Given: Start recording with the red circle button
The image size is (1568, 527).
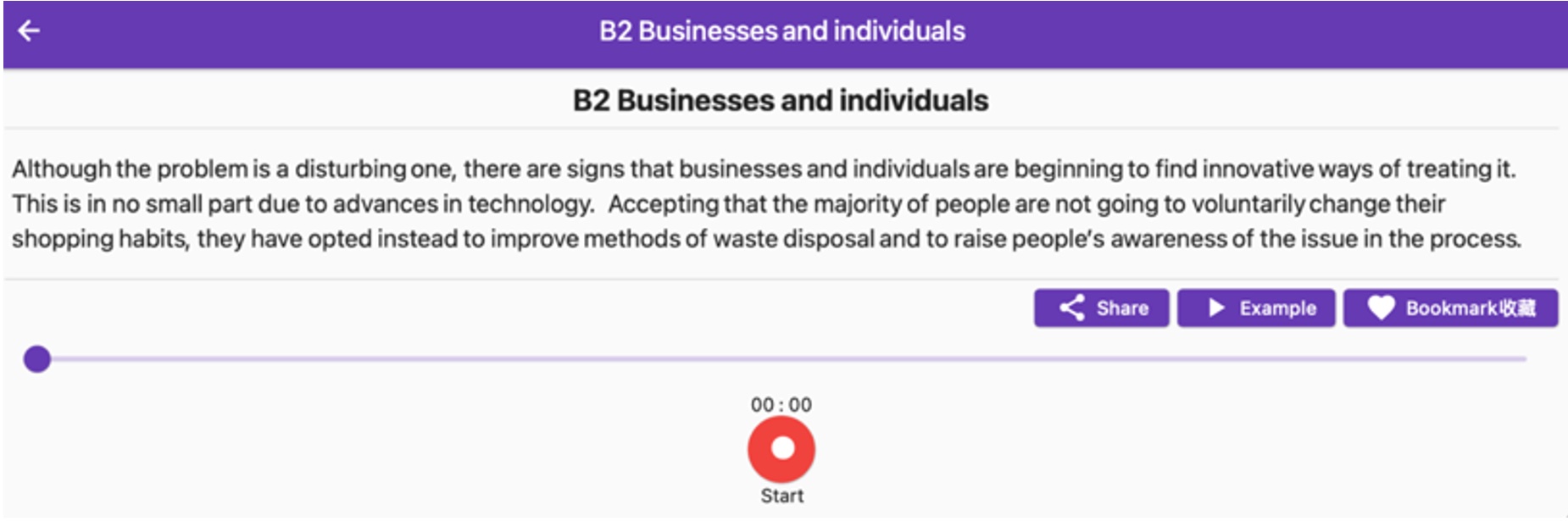Looking at the screenshot, I should (x=781, y=449).
